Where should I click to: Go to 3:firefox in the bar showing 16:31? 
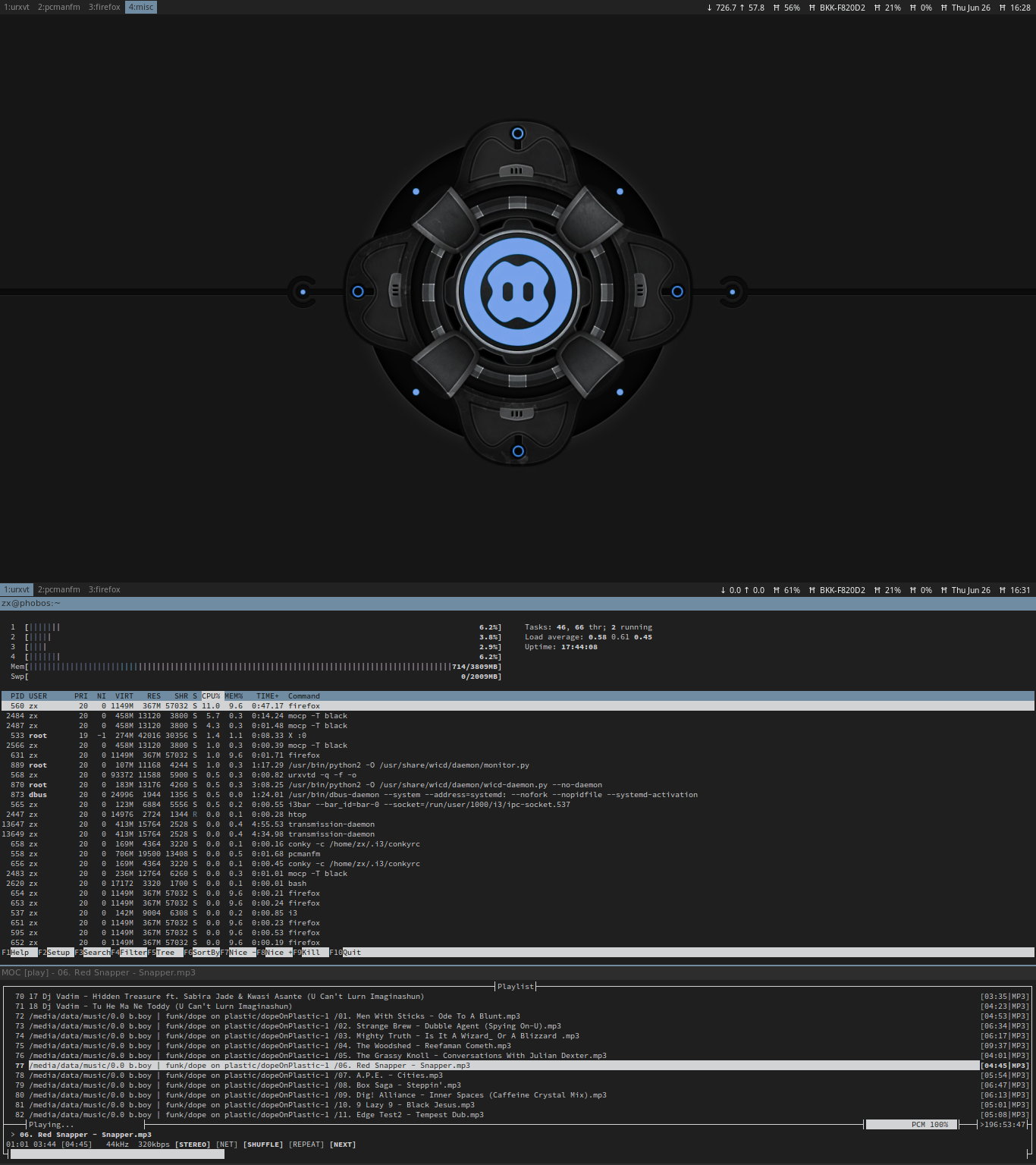pos(105,589)
